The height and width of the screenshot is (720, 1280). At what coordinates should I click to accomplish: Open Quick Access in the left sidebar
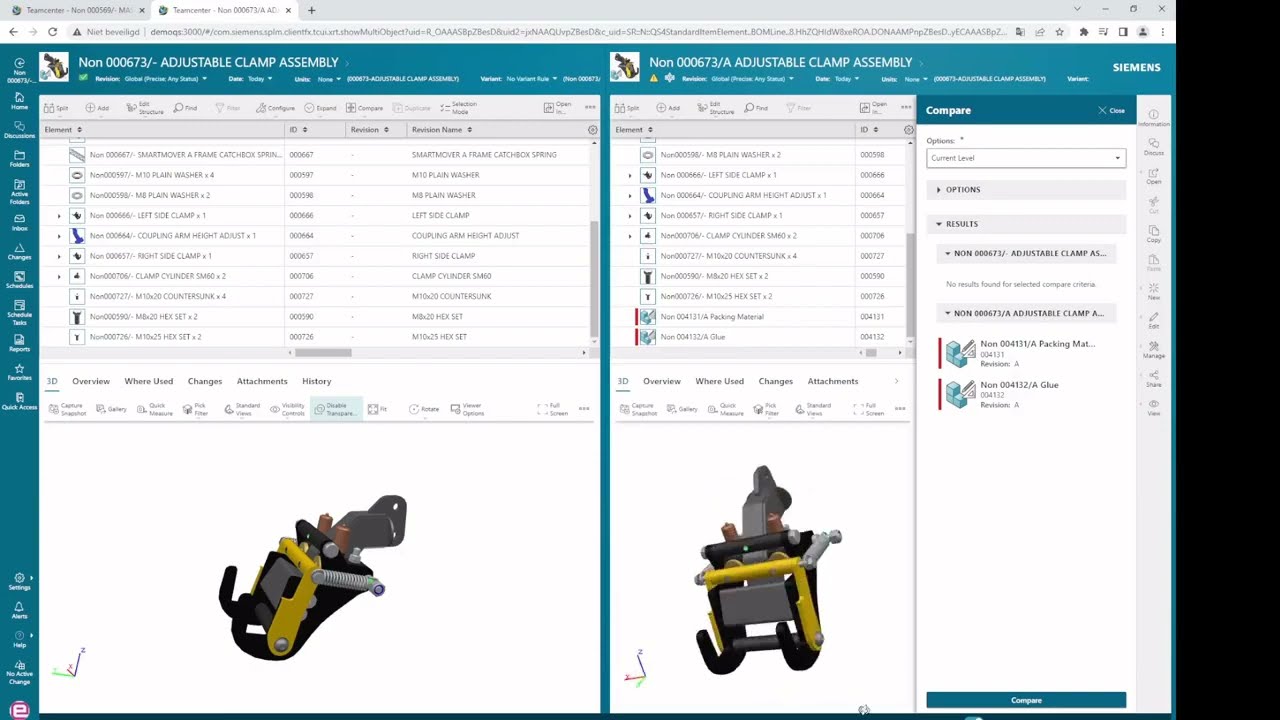(19, 400)
